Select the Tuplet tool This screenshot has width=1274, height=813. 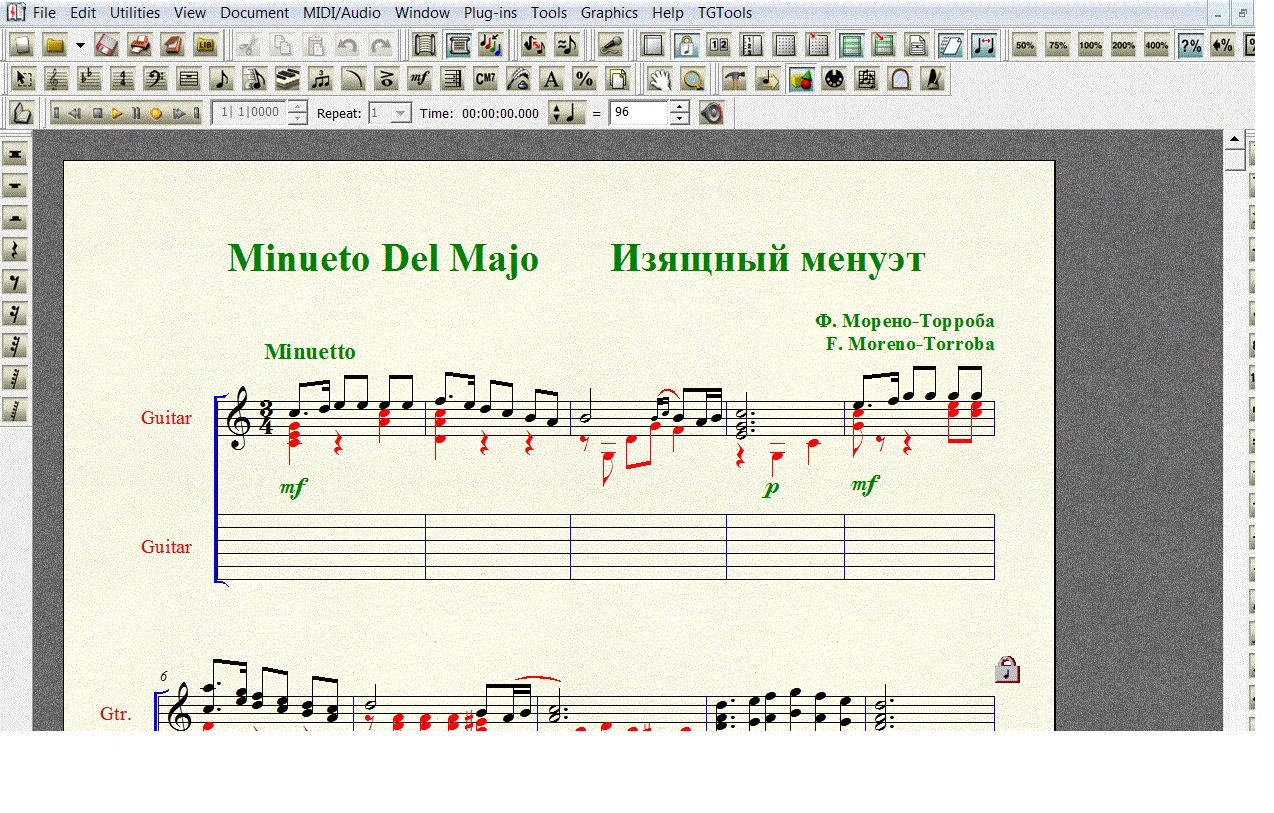320,79
